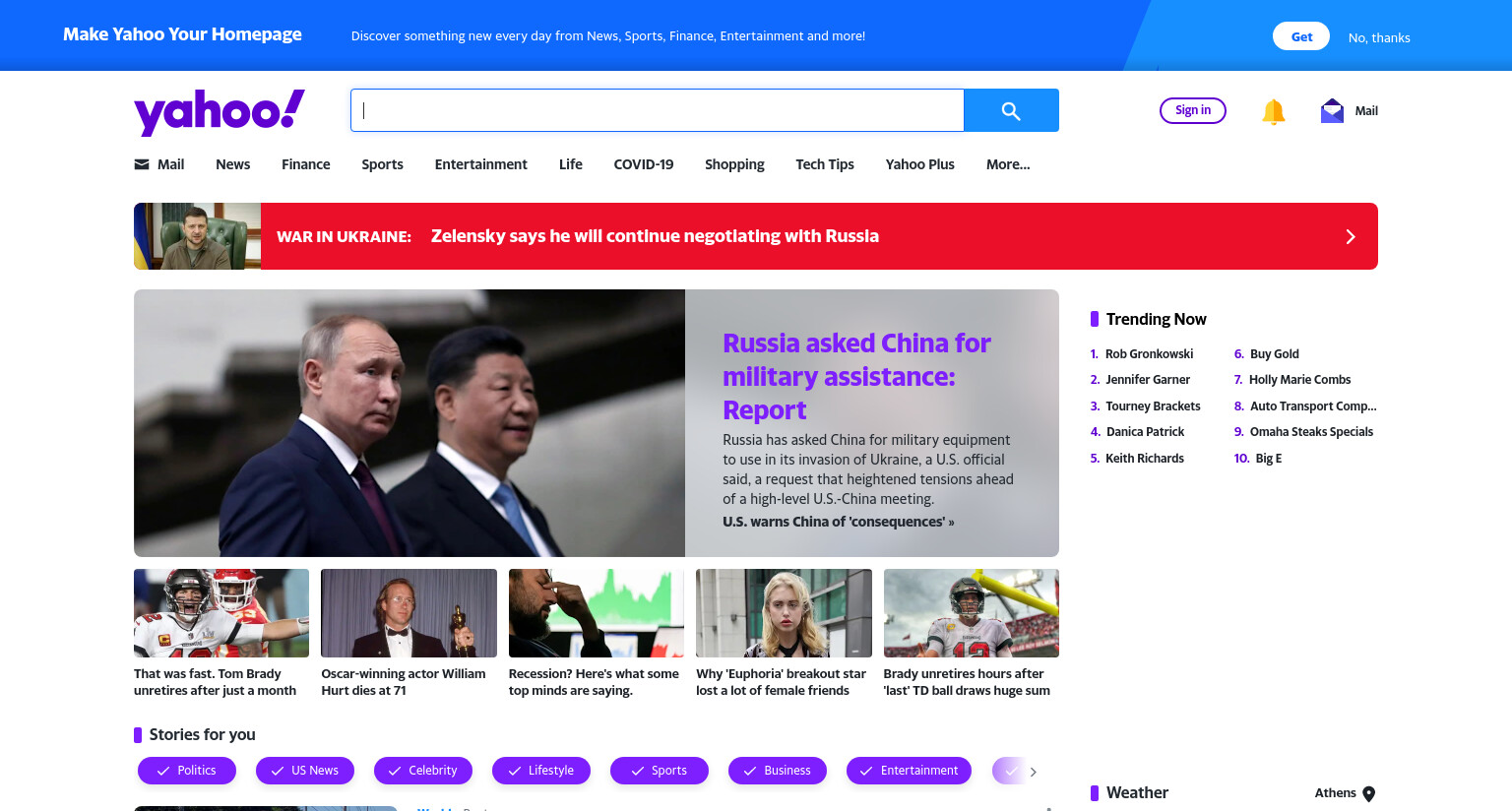Screen dimensions: 1512x811
Task: Open the Yahoo Plus navigation item
Action: click(920, 164)
